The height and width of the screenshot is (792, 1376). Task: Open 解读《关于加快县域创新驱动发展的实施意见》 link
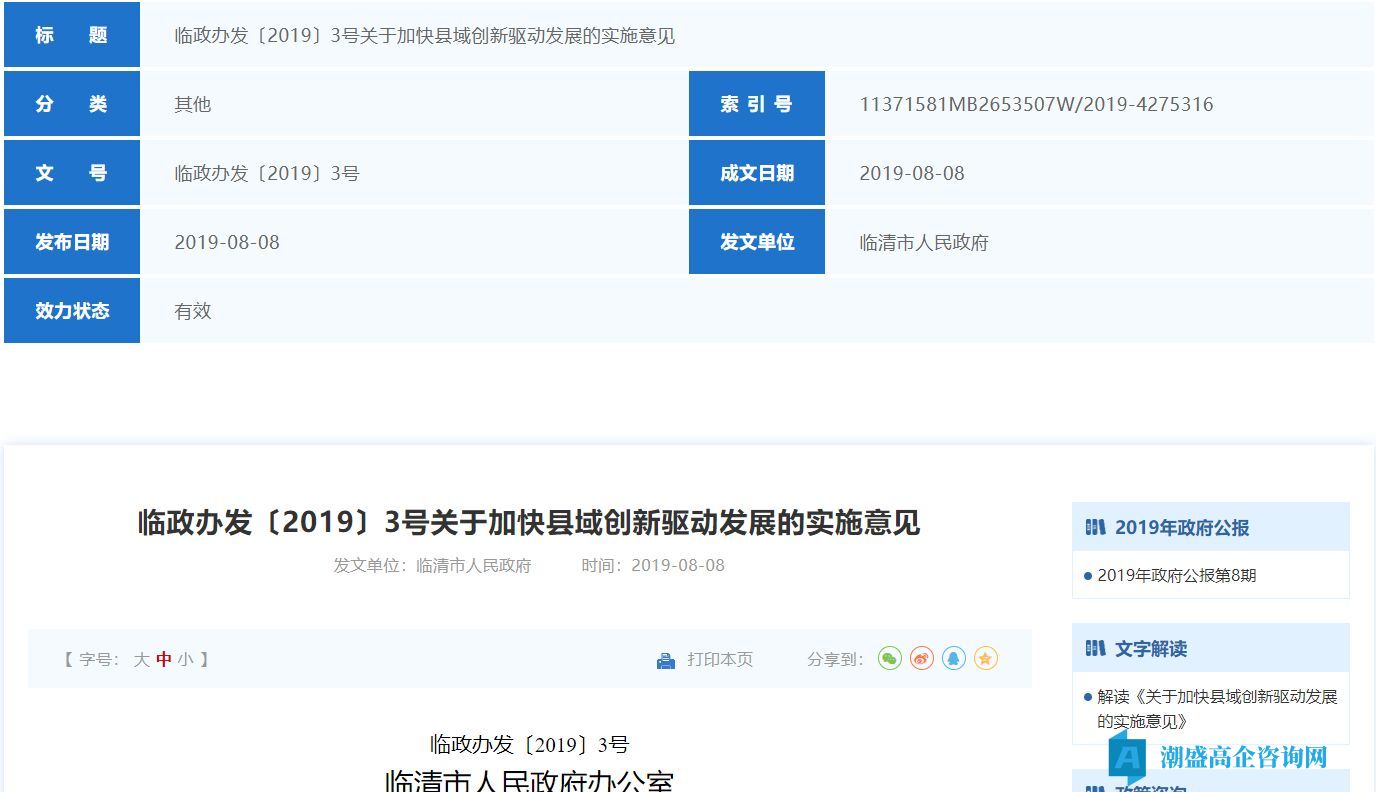pos(1217,709)
